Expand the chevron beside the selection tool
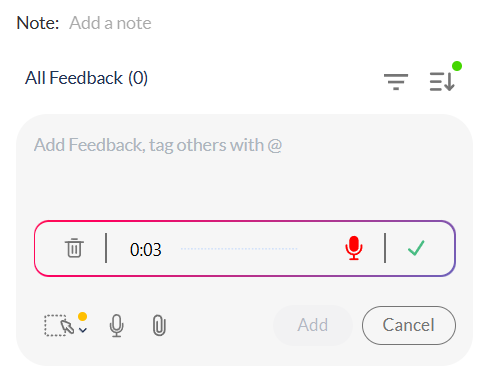487x367 pixels. tap(83, 330)
